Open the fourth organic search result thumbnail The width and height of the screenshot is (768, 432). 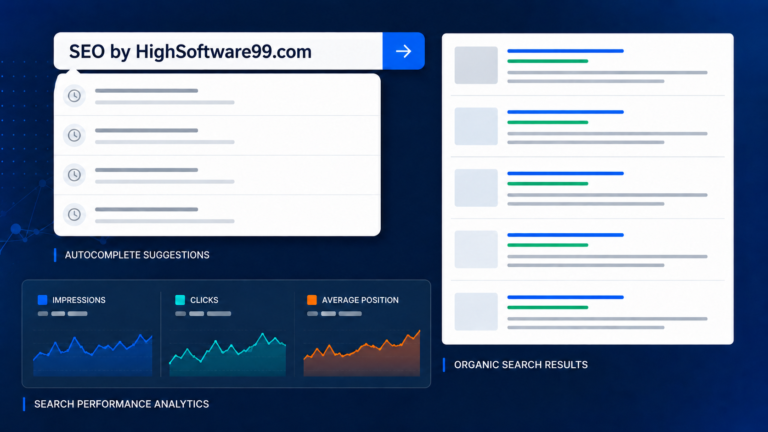[x=476, y=249]
